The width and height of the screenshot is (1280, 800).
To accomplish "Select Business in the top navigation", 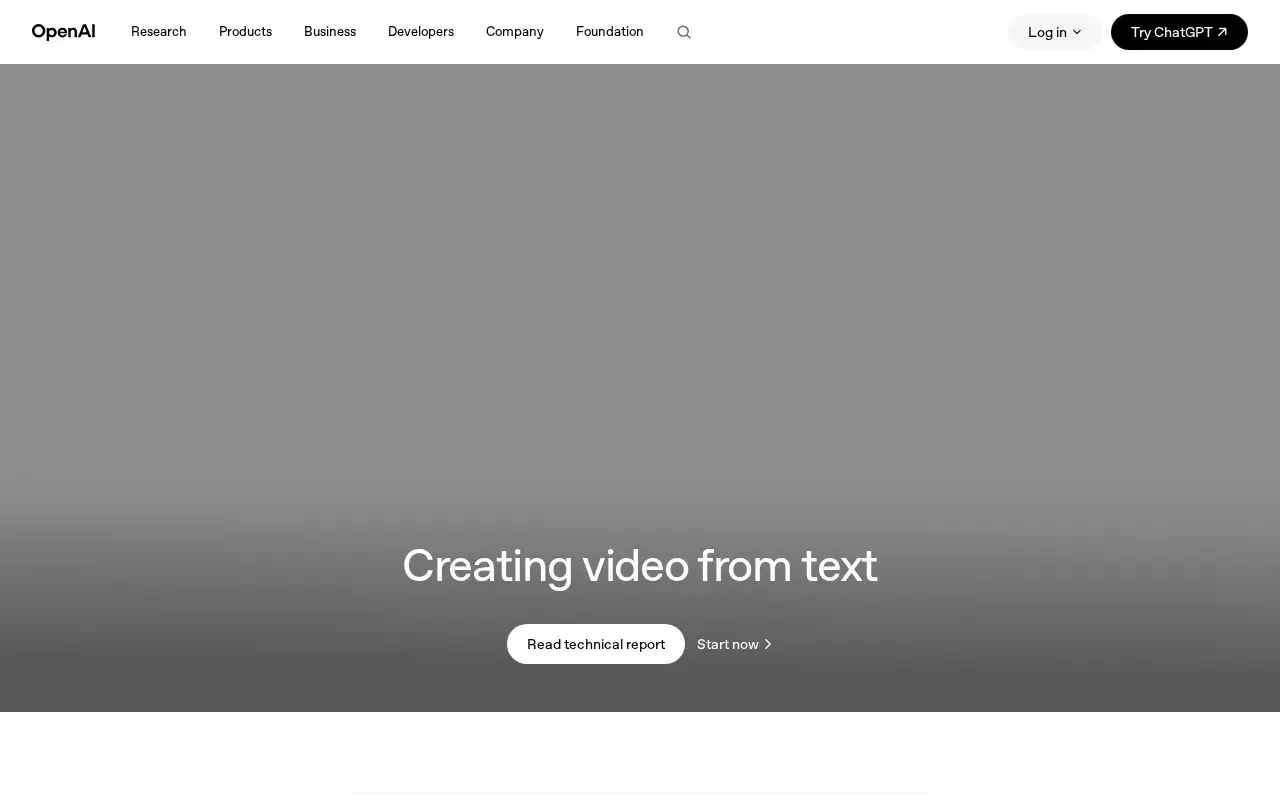I will [x=330, y=32].
